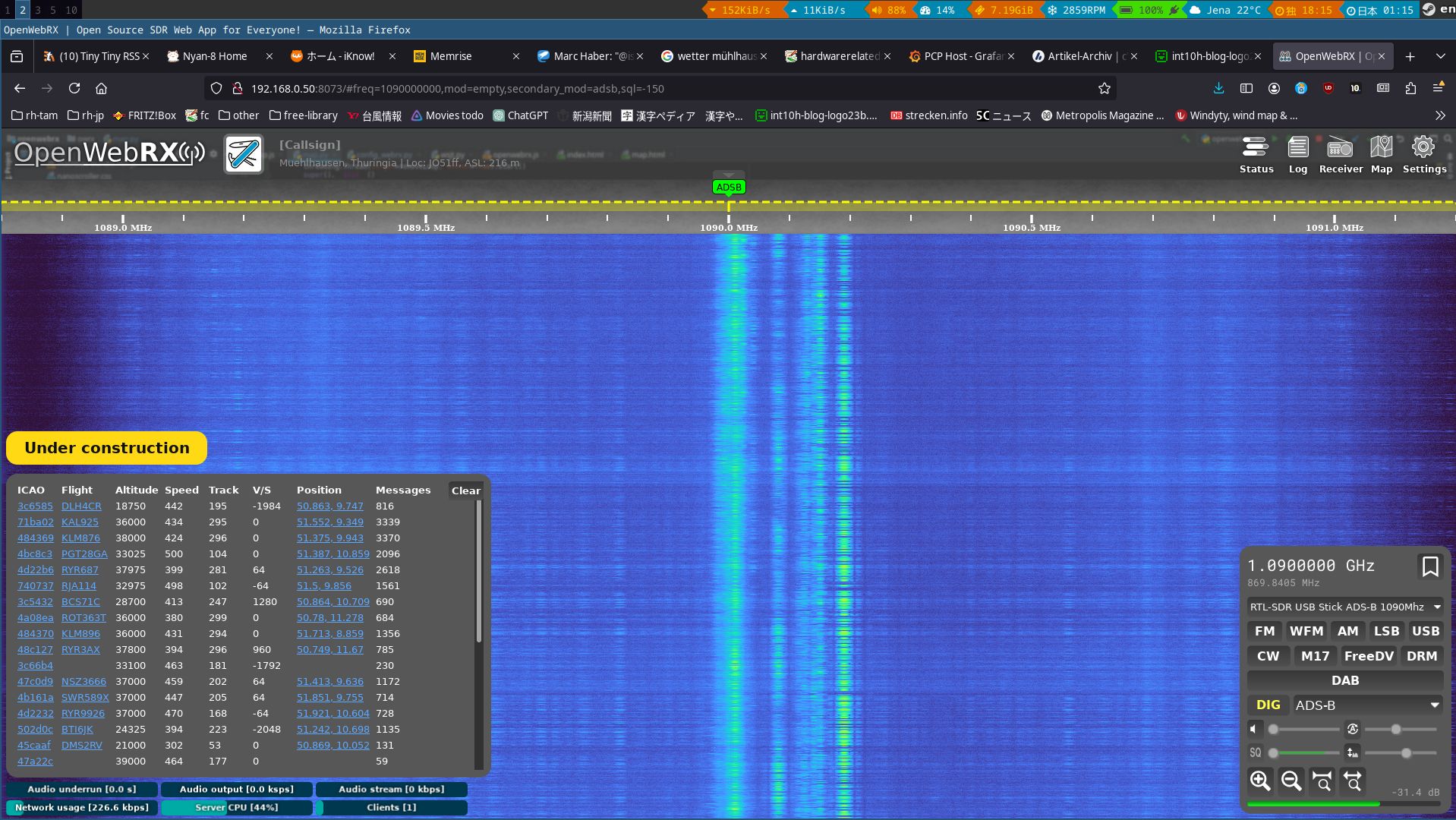Click the ADSB demodulator marker
Screen dimensions: 1456x820
click(728, 188)
